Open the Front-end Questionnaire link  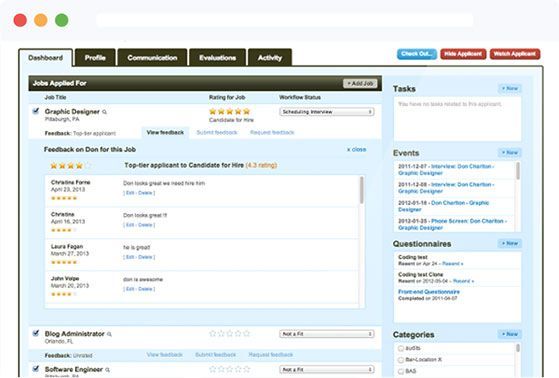[x=429, y=292]
